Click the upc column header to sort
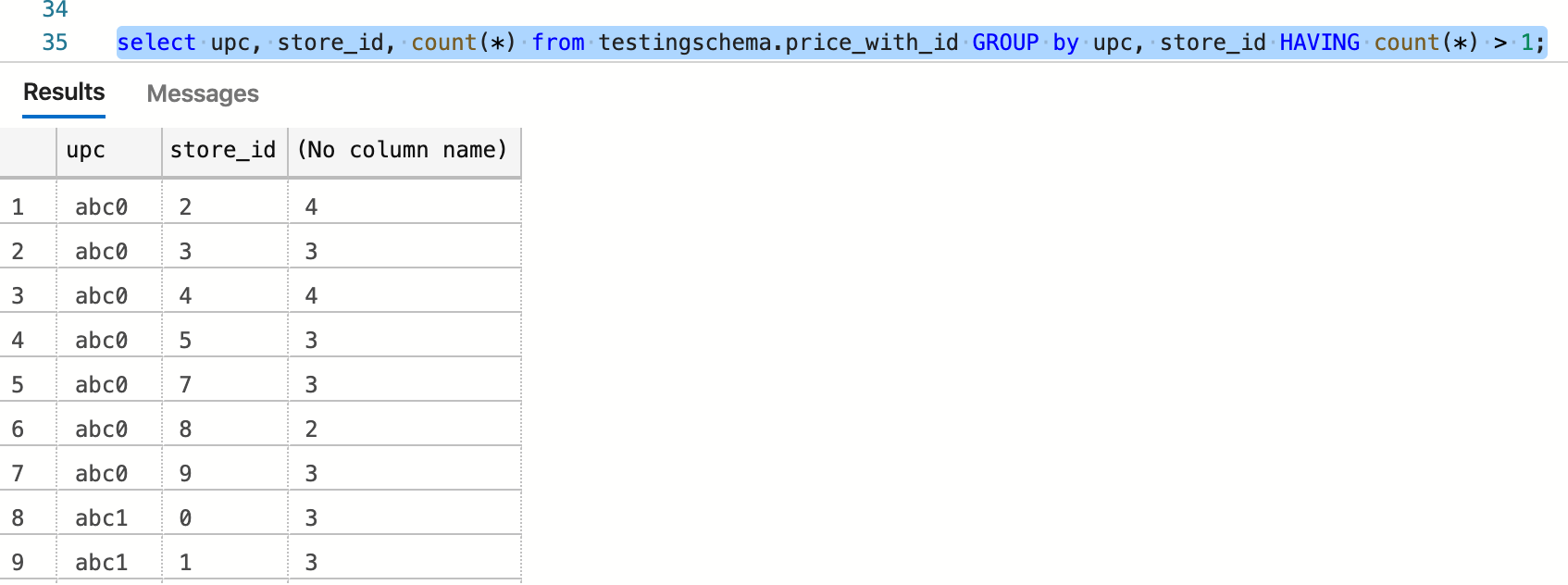 (84, 150)
